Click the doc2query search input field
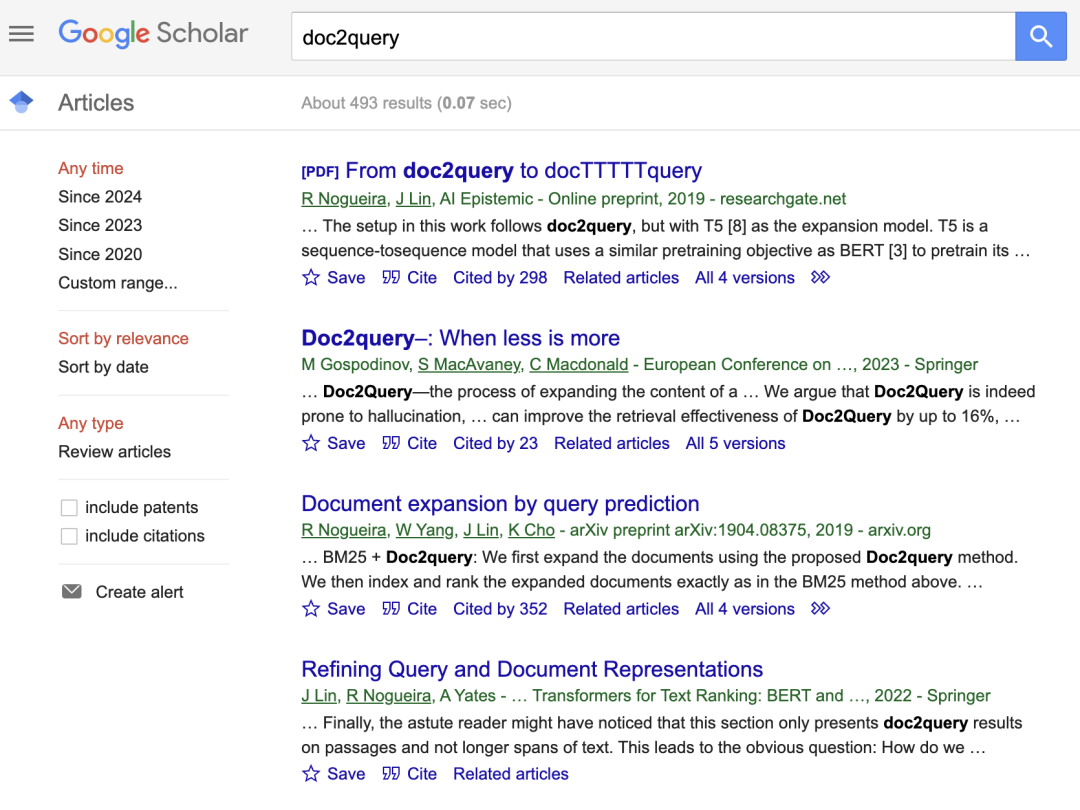This screenshot has width=1080, height=810. coord(652,37)
